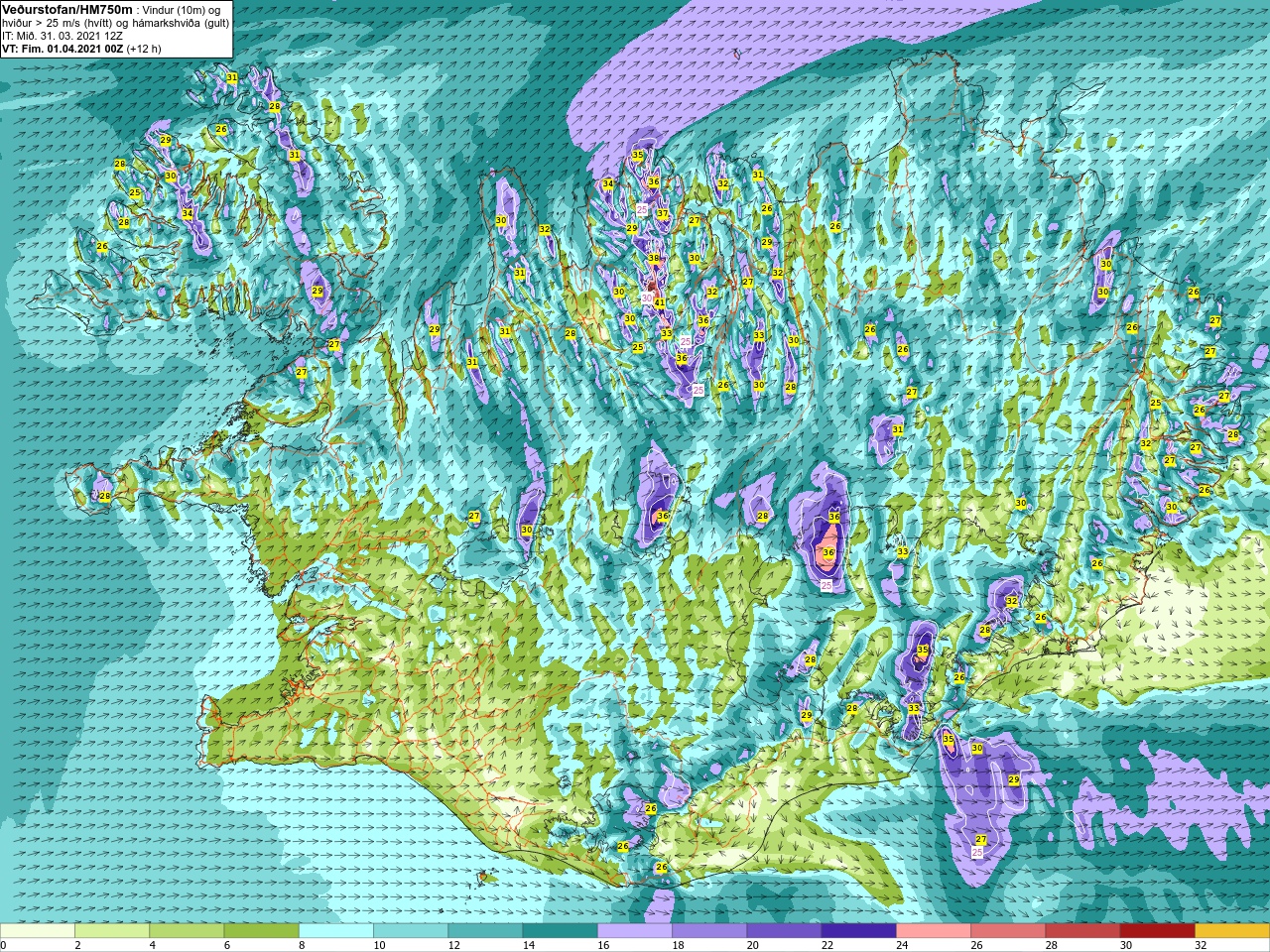
Task: Click the yellow '41' gust label
Action: [x=660, y=302]
